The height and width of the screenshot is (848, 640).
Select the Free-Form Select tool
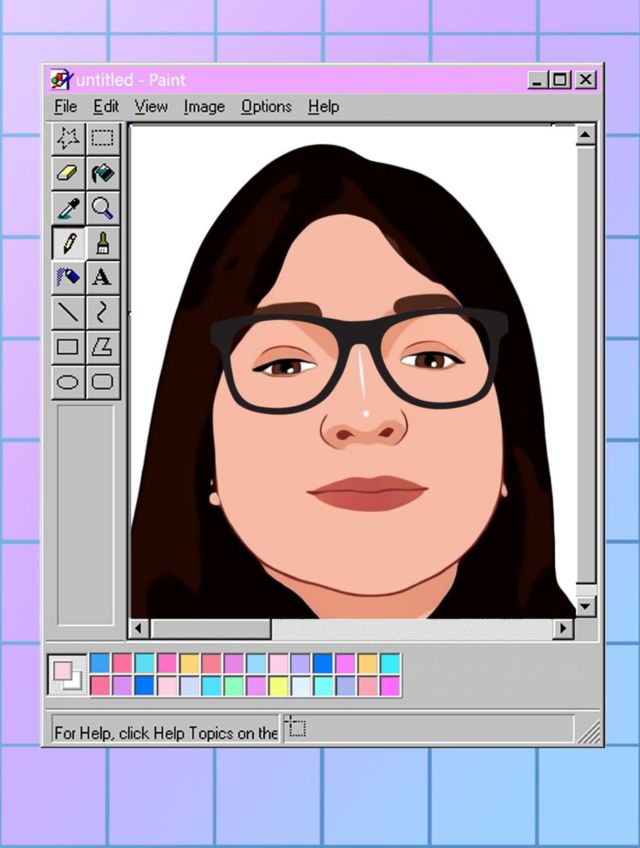68,138
